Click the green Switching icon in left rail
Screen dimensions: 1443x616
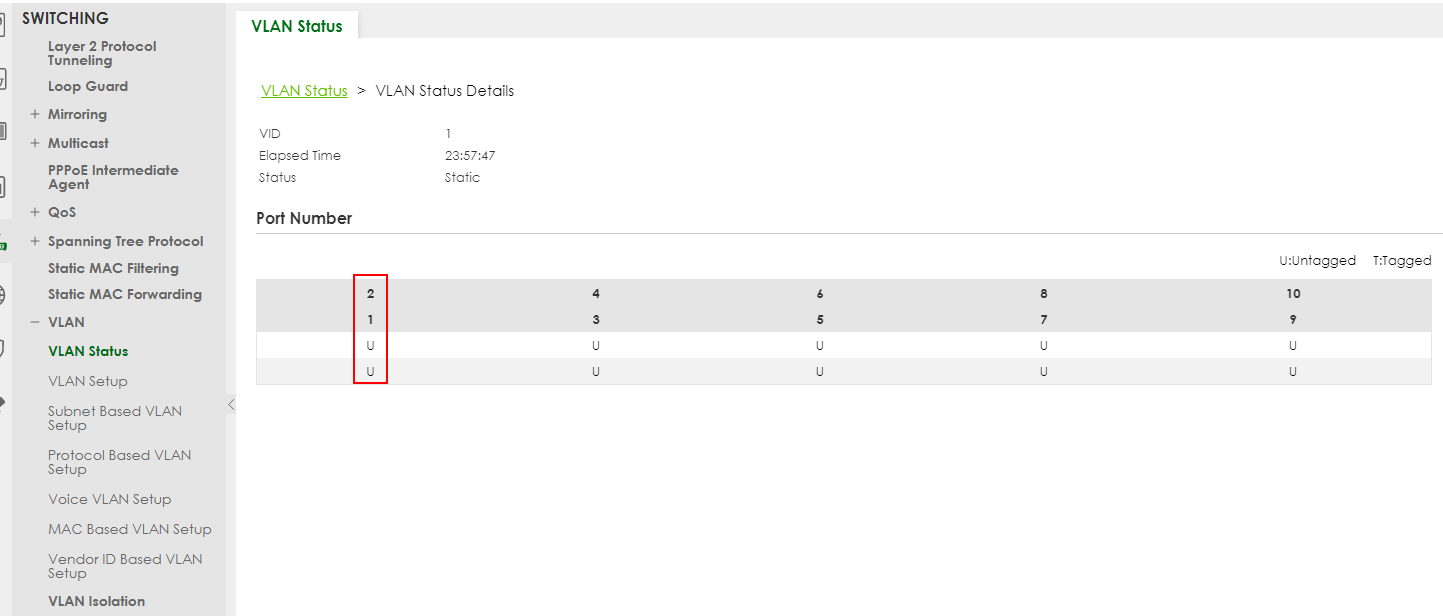tap(3, 245)
